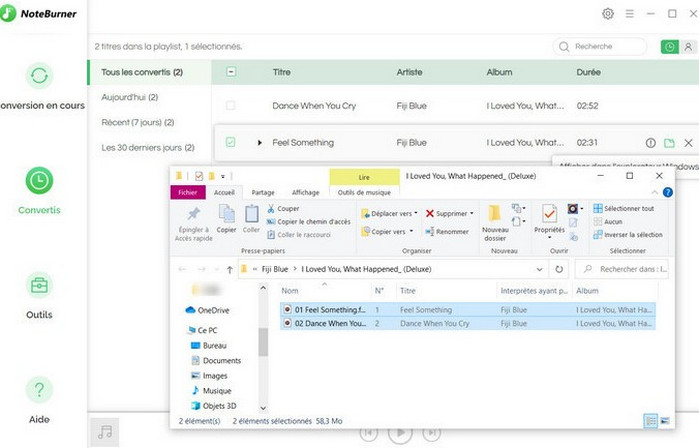Viewport: 699px width, 448px height.
Task: Toggle select-all checkbox in header
Action: pos(231,72)
